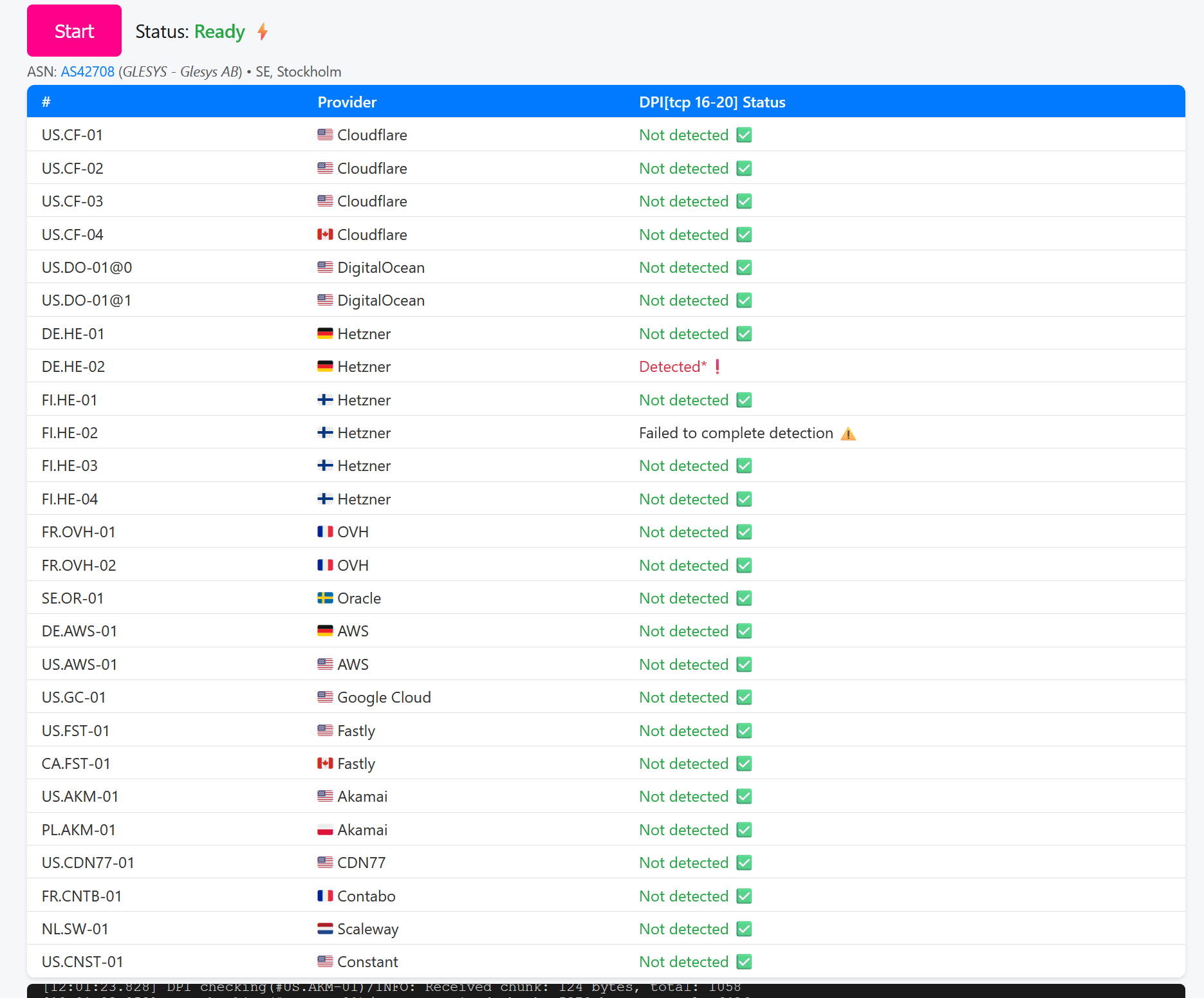Click the Not detected status for FI.HE-04

coord(684,499)
